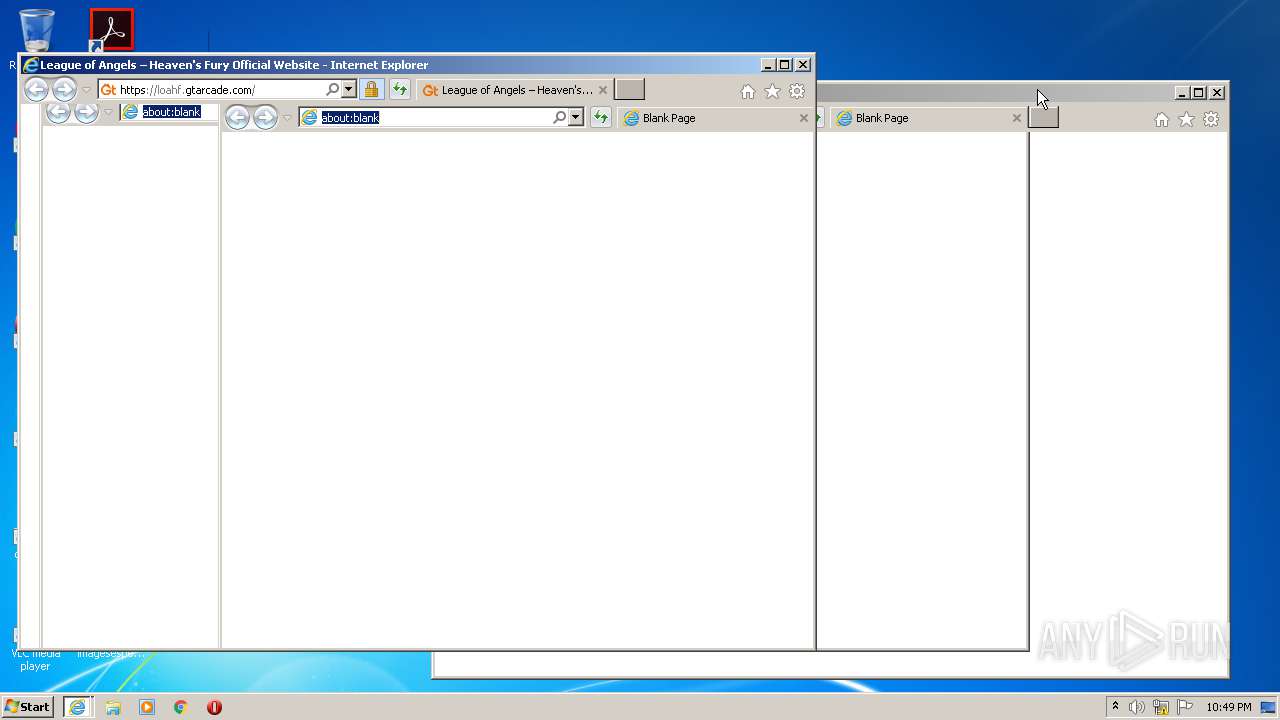Click the about:blank field in the left nested frame
Viewport: 1280px width, 720px height.
tap(170, 112)
